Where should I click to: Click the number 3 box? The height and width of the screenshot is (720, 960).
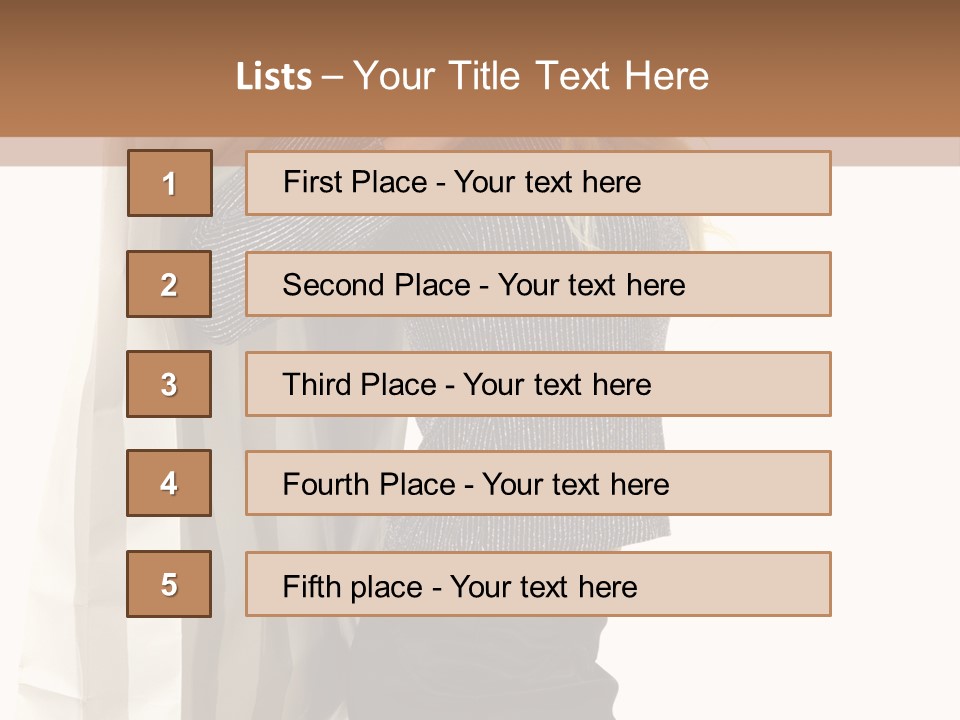(x=170, y=384)
